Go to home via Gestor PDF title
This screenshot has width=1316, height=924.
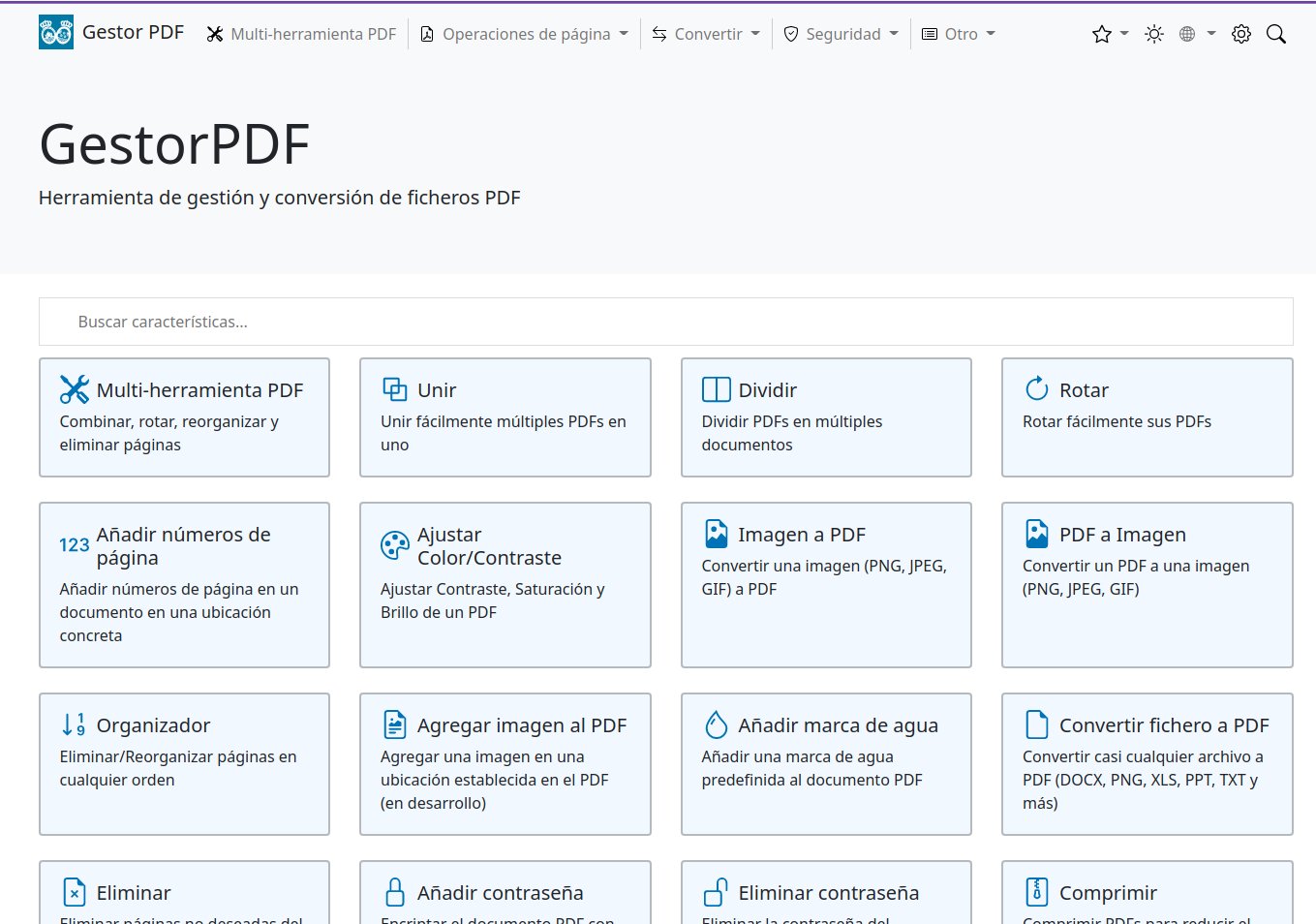133,32
